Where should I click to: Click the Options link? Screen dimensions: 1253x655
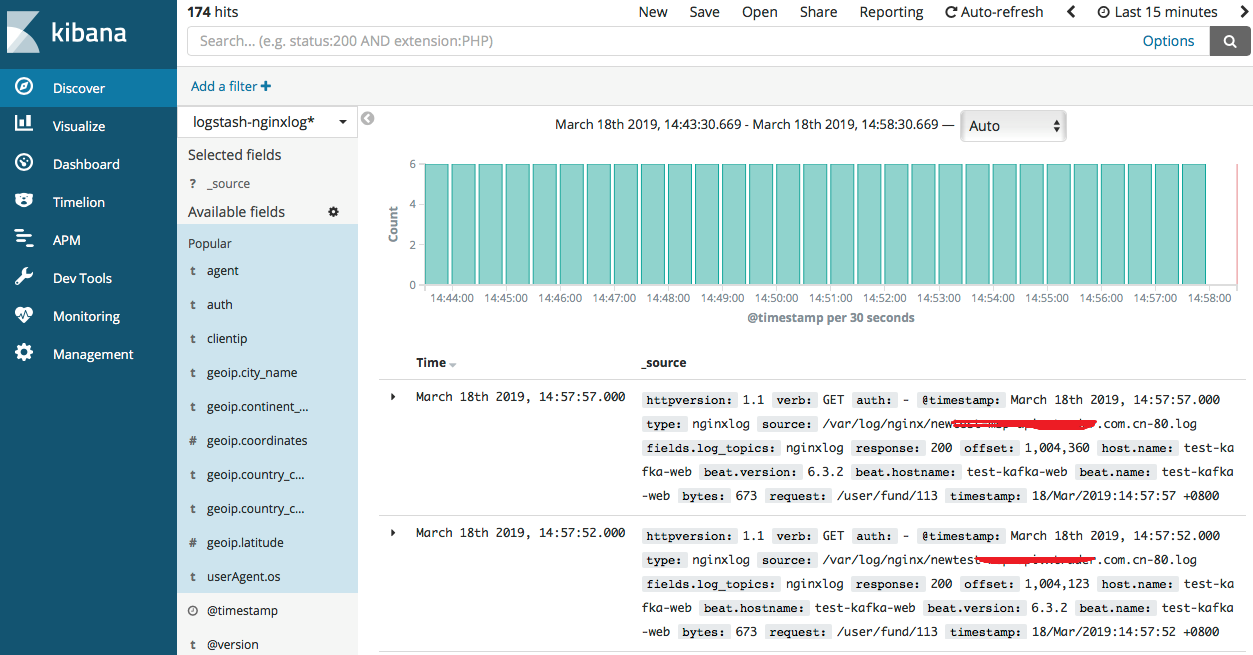pos(1168,41)
